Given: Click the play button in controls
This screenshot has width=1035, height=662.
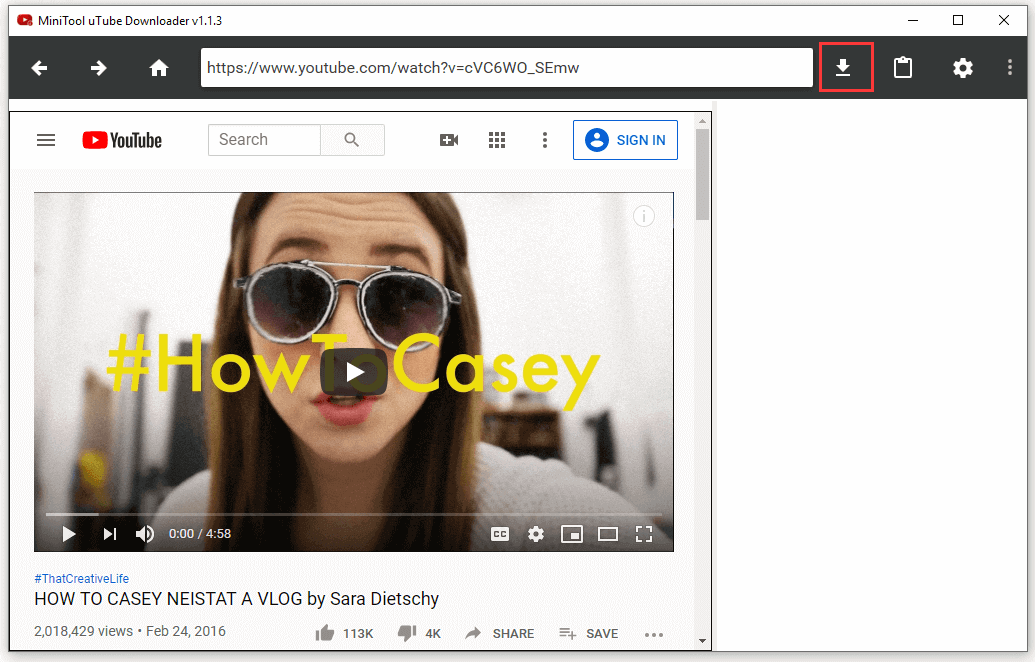Looking at the screenshot, I should (x=69, y=533).
